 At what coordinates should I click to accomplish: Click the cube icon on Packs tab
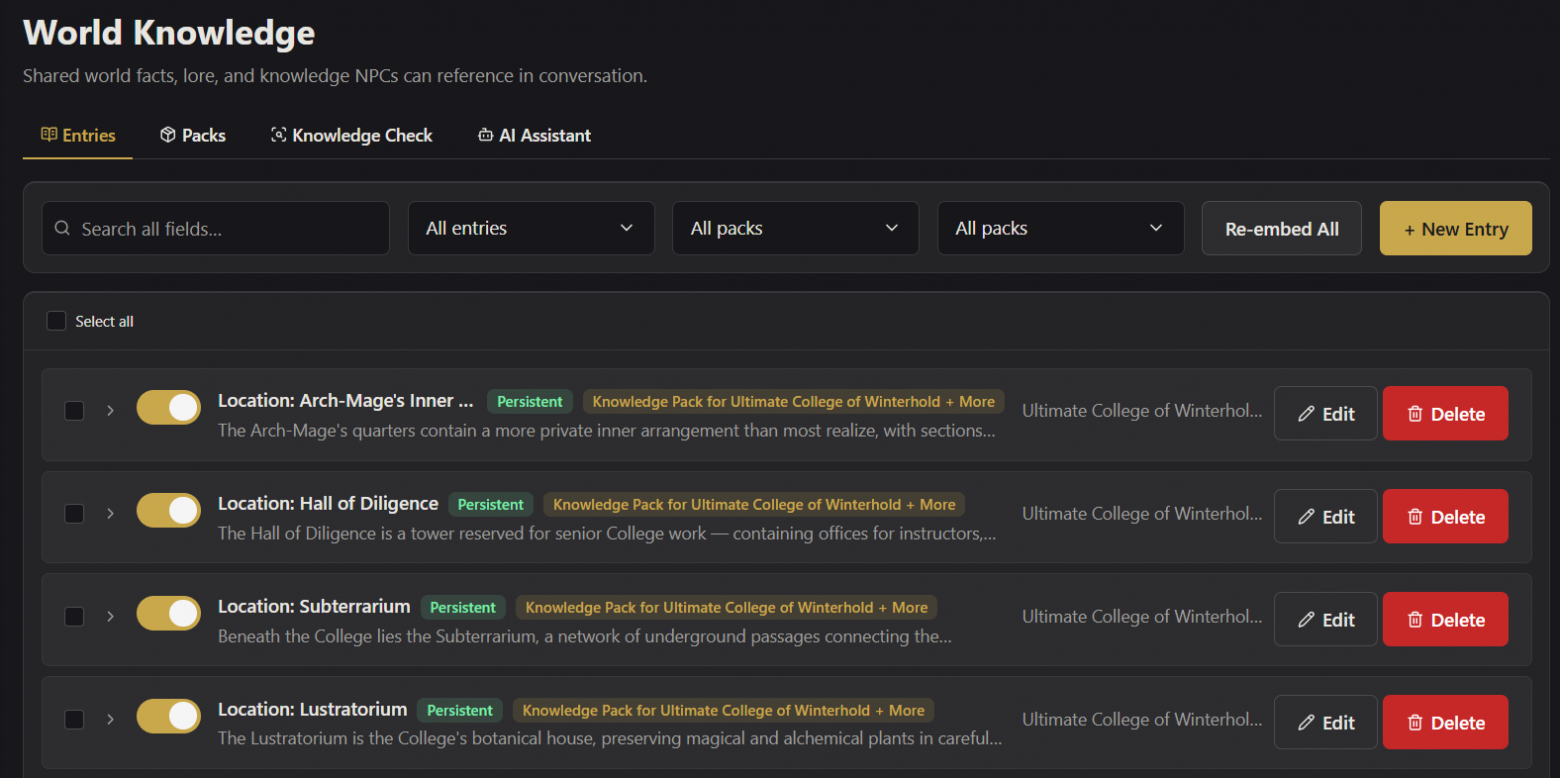168,135
